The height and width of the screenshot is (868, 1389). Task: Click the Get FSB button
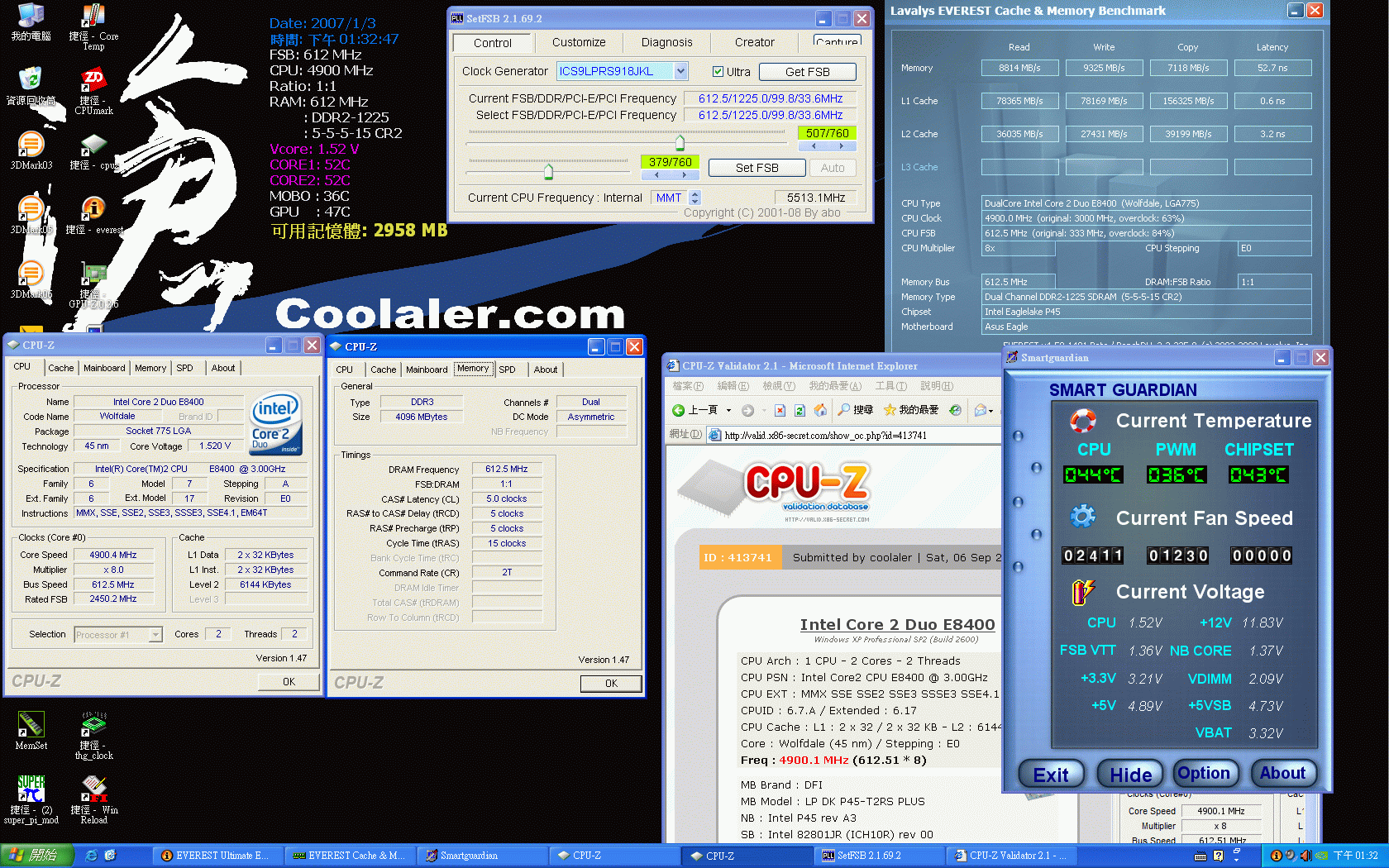[807, 72]
